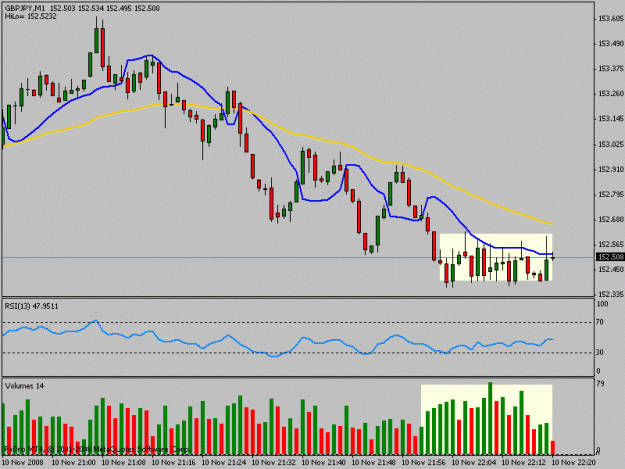
Task: Click the 152.565 price axis label
Action: 611,244
